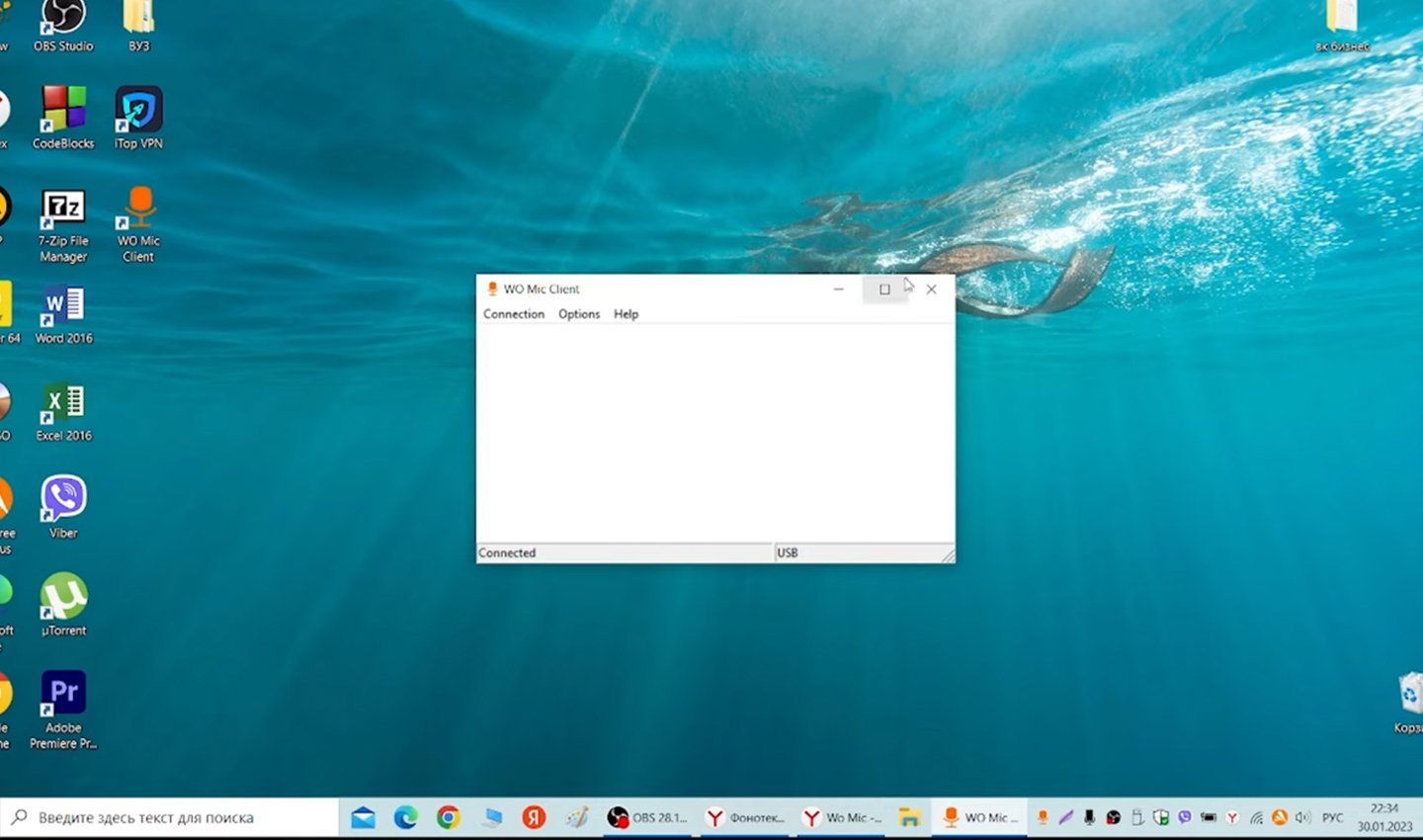Select the вк бизнес folder on desktop
Viewport: 1423px width, 840px height.
click(1342, 27)
